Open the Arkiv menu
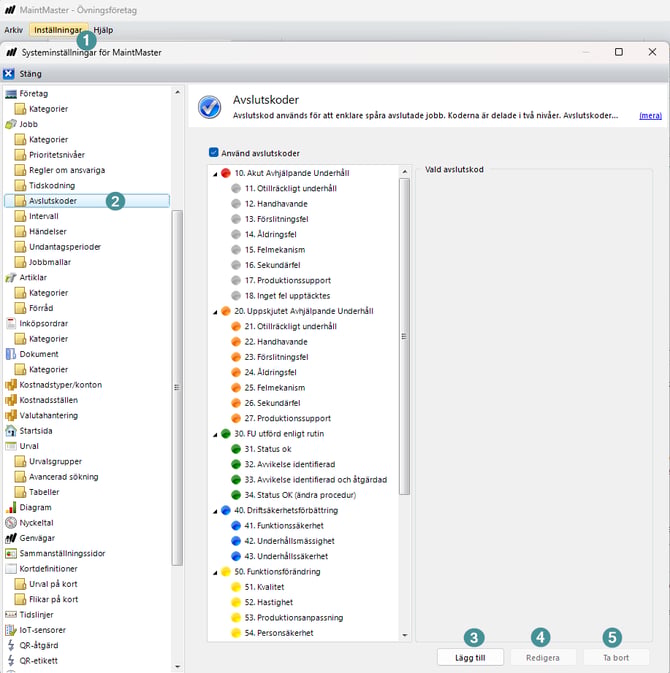The height and width of the screenshot is (673, 670). pyautogui.click(x=14, y=30)
